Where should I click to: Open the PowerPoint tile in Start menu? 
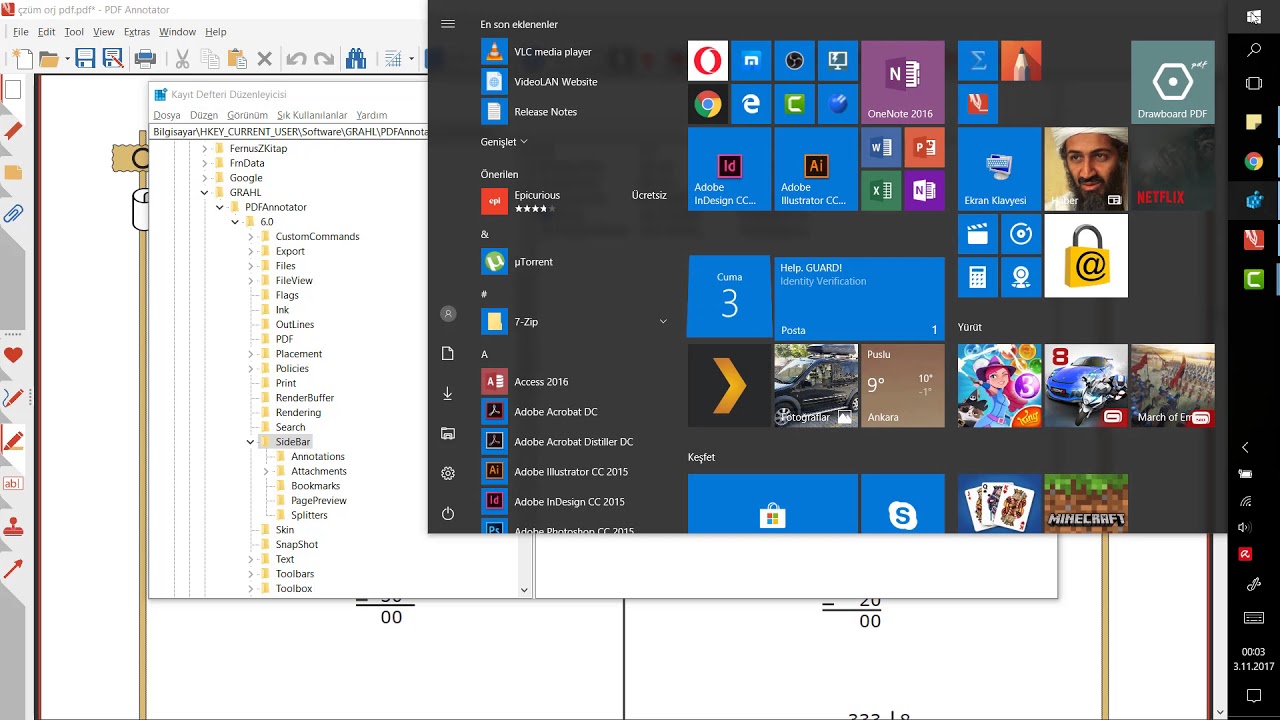coord(924,148)
